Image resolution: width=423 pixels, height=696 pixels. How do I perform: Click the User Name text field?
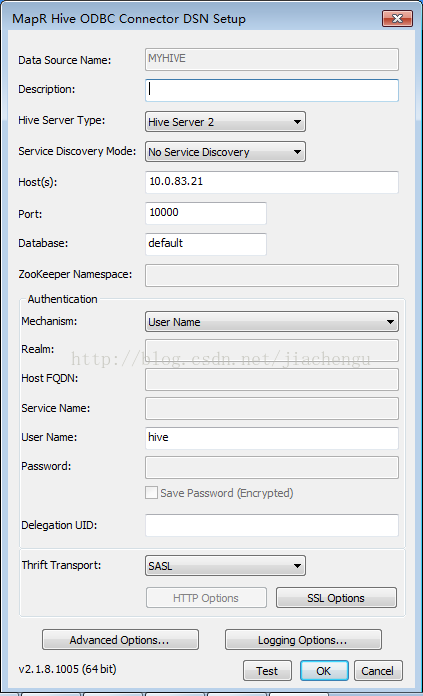point(272,438)
